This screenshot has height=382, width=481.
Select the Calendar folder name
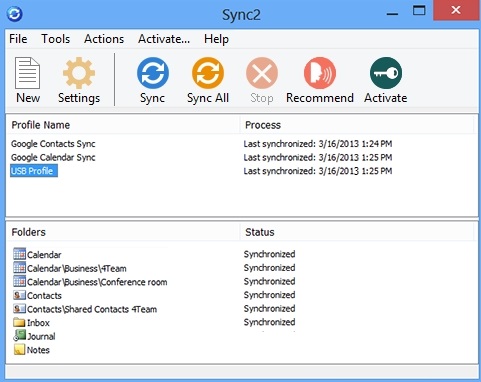pyautogui.click(x=44, y=255)
